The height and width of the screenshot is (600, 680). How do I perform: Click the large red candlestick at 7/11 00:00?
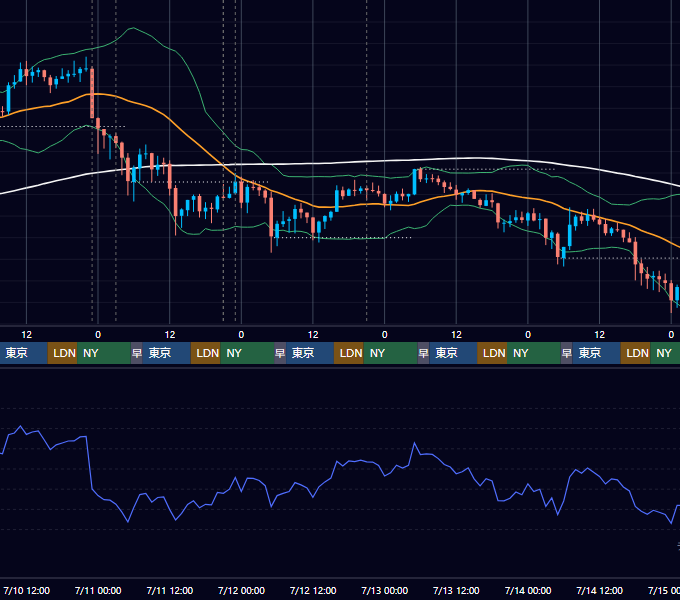[92, 93]
